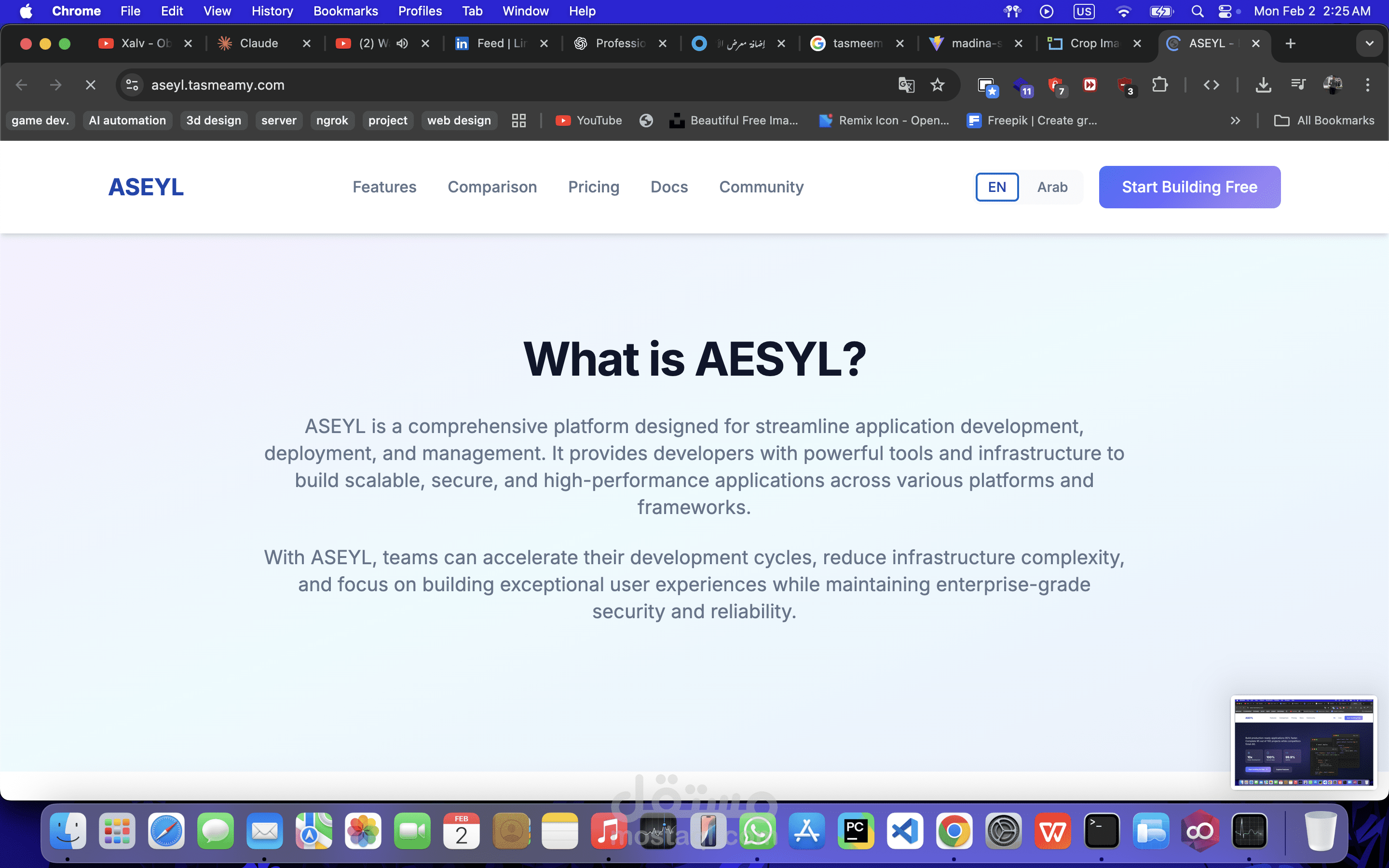
Task: Expand the tab search dropdown arrow
Action: pyautogui.click(x=1370, y=43)
